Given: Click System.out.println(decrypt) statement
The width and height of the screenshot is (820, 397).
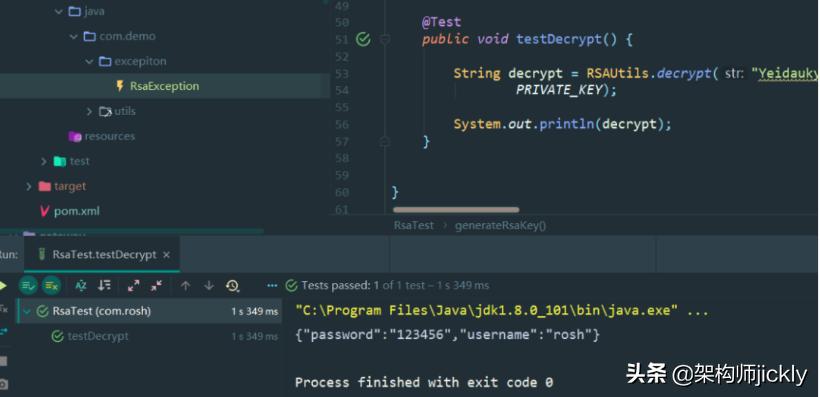Looking at the screenshot, I should click(562, 124).
